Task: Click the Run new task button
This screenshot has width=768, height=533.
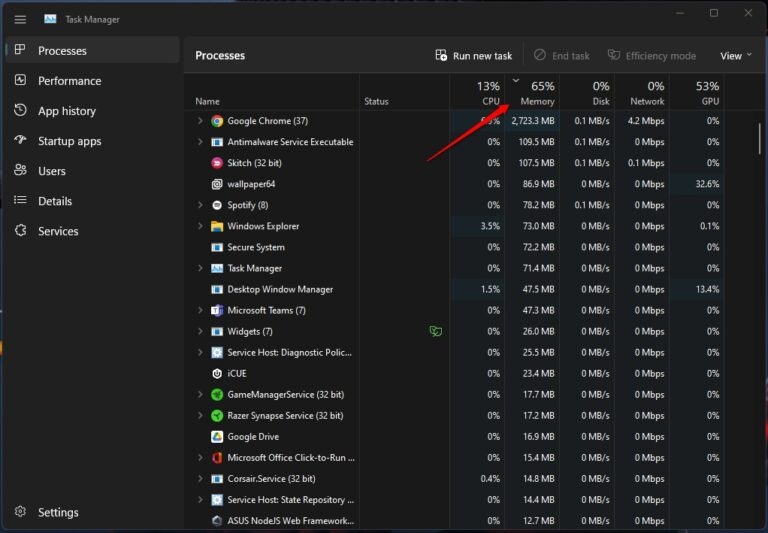Action: 474,56
